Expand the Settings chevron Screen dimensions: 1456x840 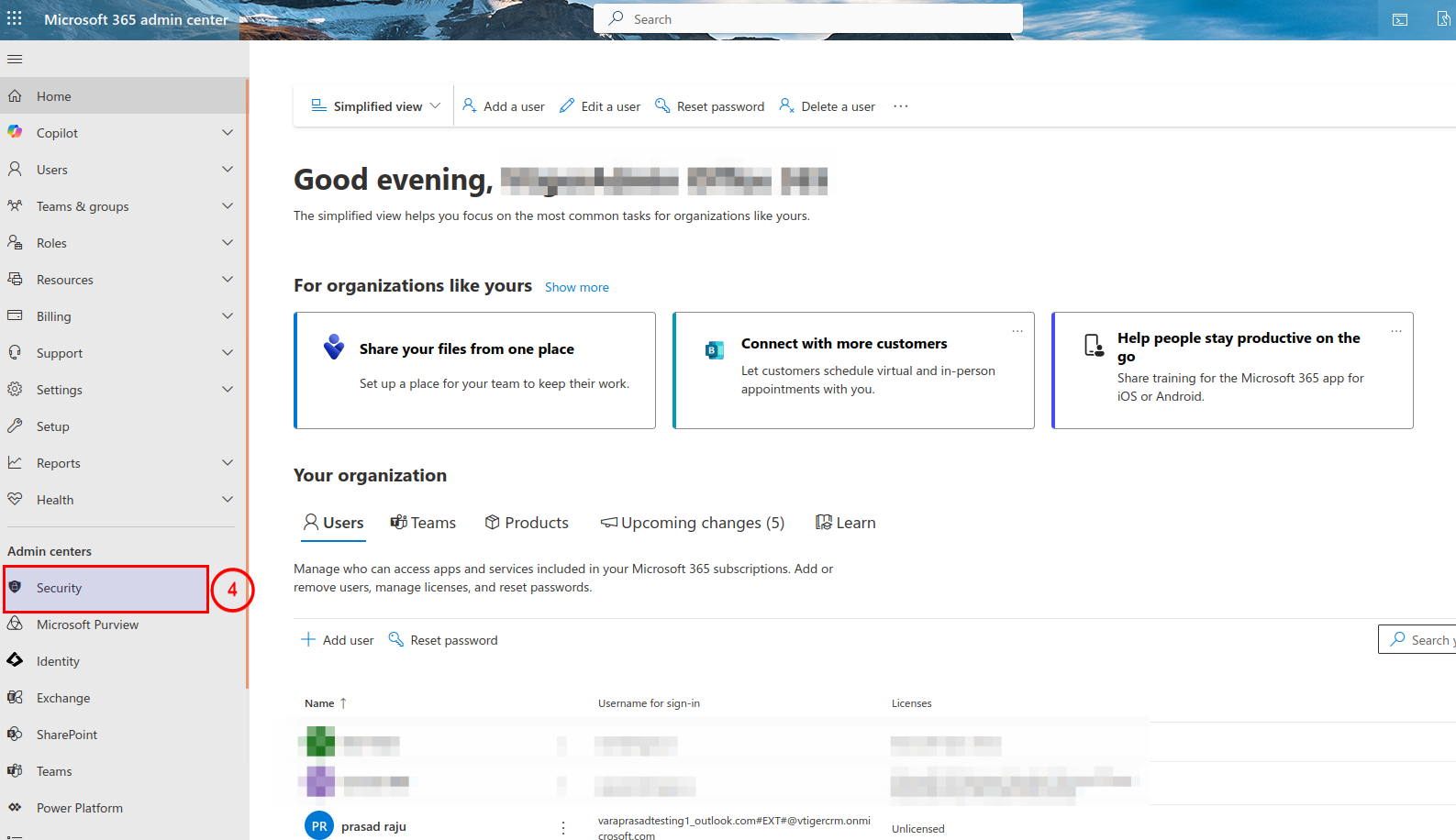228,390
